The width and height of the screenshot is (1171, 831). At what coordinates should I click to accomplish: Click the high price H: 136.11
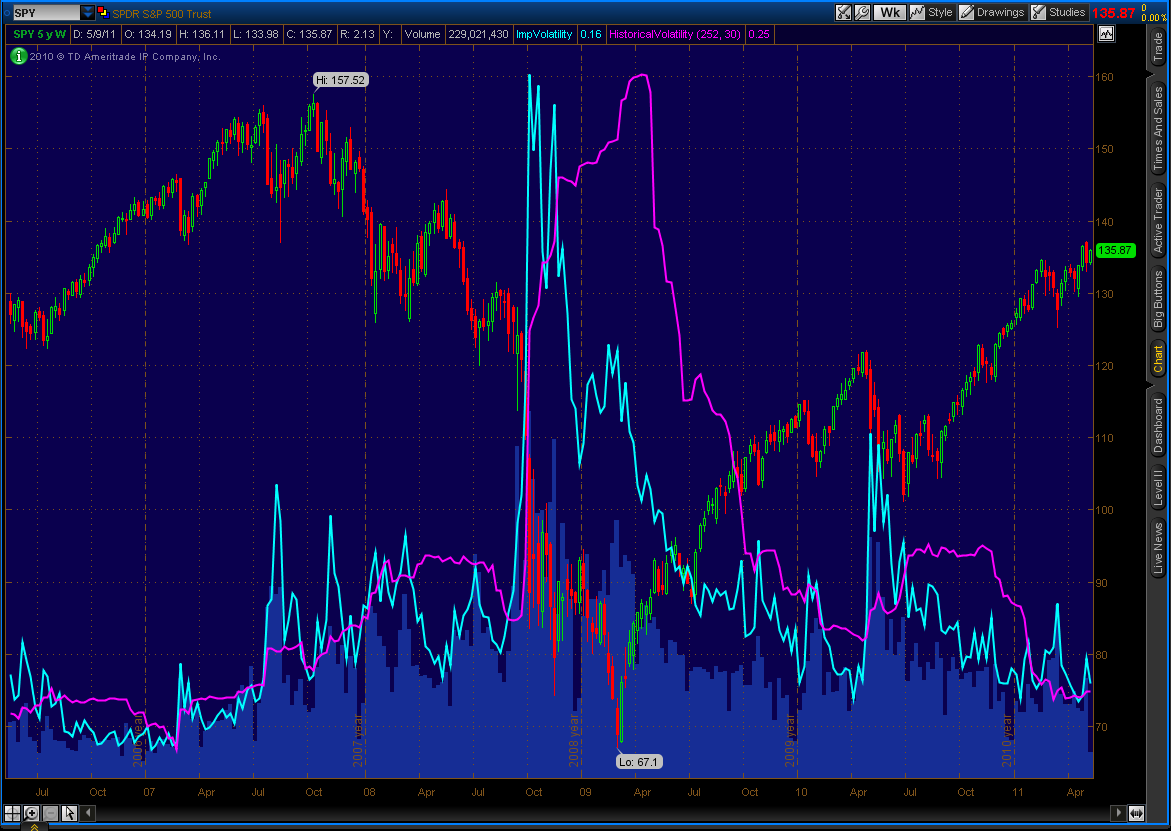(x=202, y=34)
